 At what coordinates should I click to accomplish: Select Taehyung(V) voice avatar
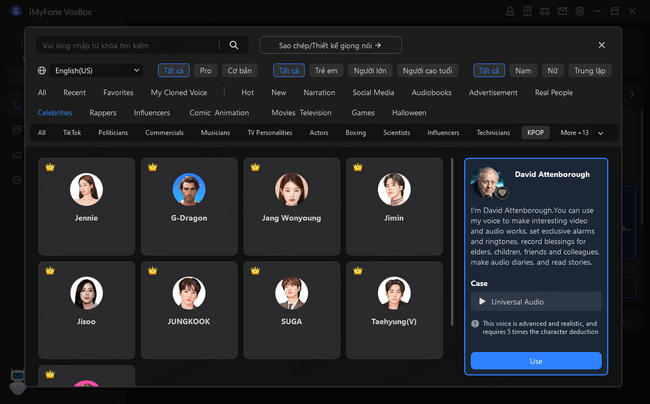click(x=394, y=293)
